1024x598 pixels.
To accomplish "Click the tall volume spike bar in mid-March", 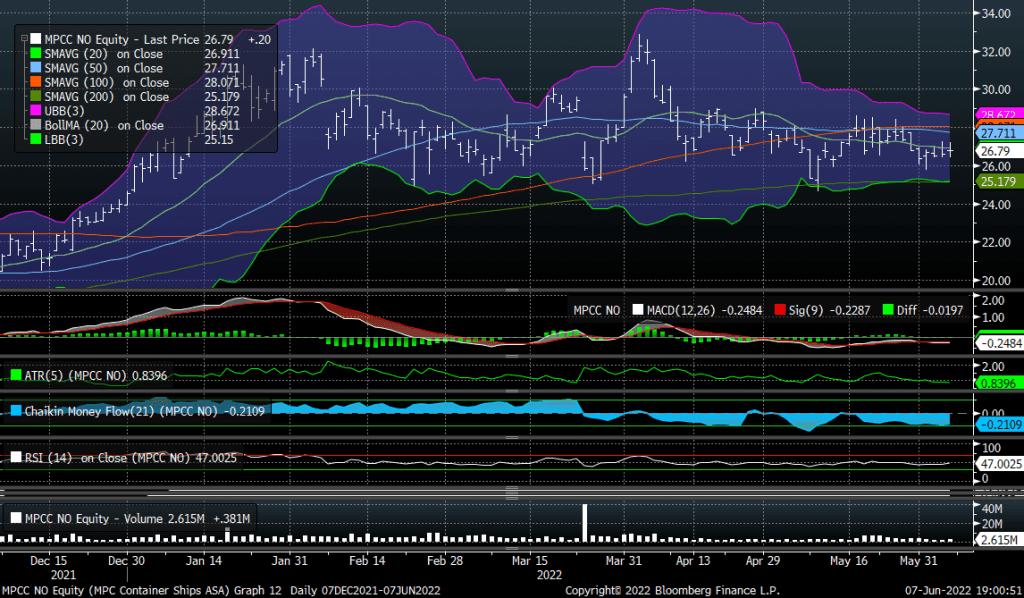I will pyautogui.click(x=585, y=523).
